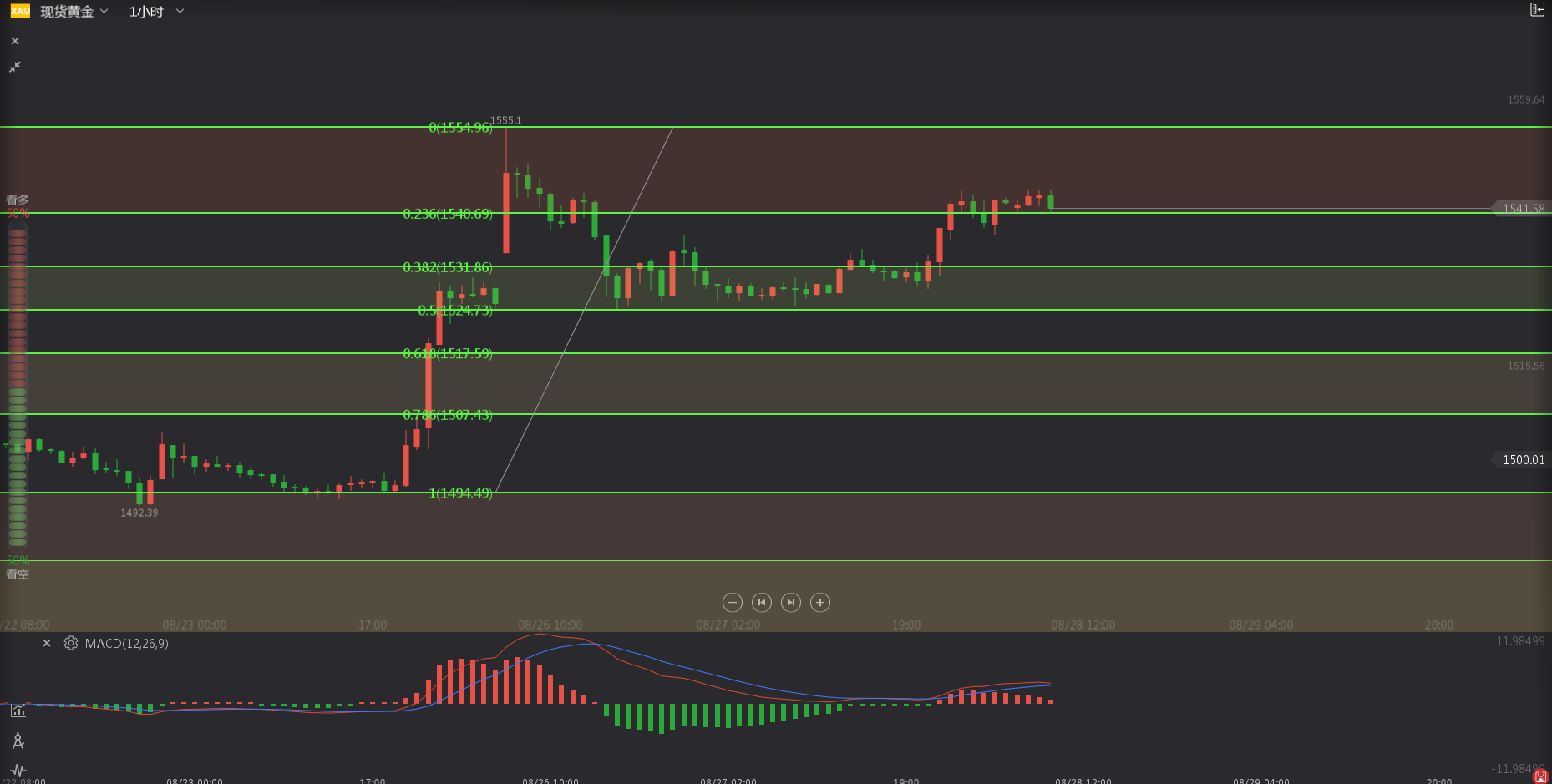This screenshot has width=1552, height=784.
Task: Click the 1555.1 high price label
Action: point(506,120)
